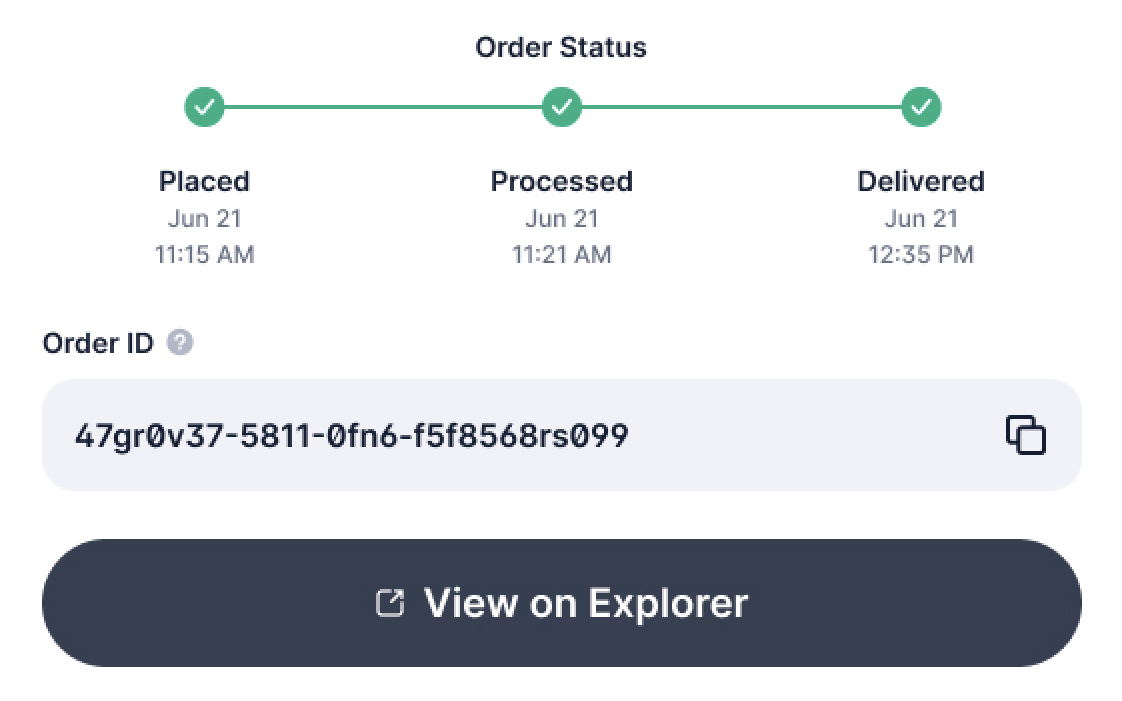Click the Order ID help question mark
The width and height of the screenshot is (1122, 701).
[x=180, y=343]
